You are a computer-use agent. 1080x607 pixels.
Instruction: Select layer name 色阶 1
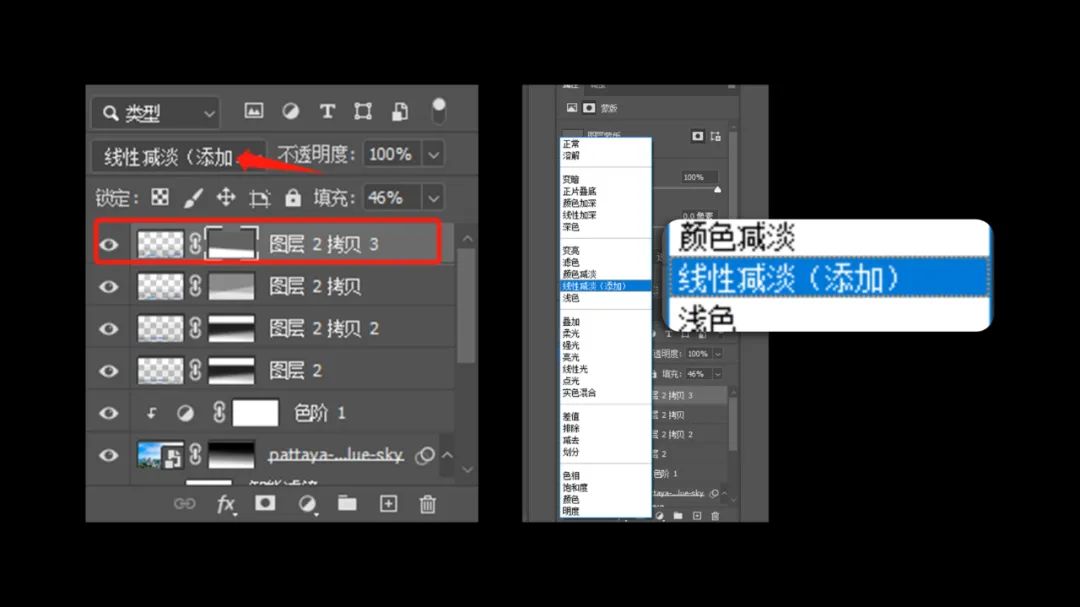point(320,413)
